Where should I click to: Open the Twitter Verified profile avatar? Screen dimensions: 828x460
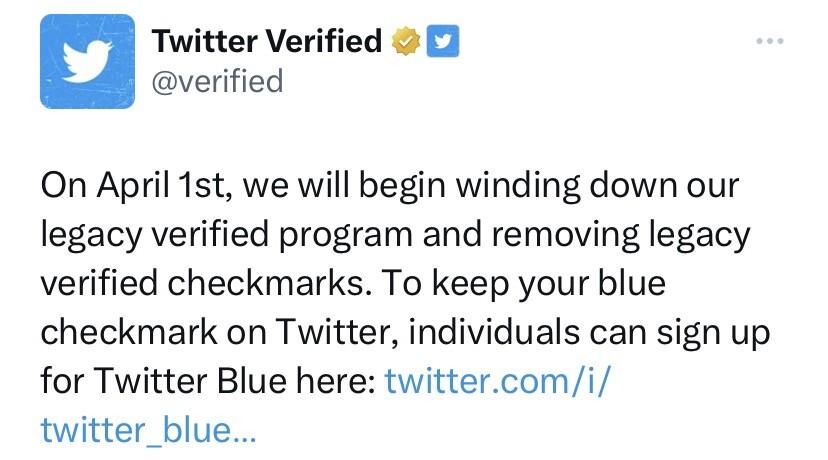pos(87,61)
